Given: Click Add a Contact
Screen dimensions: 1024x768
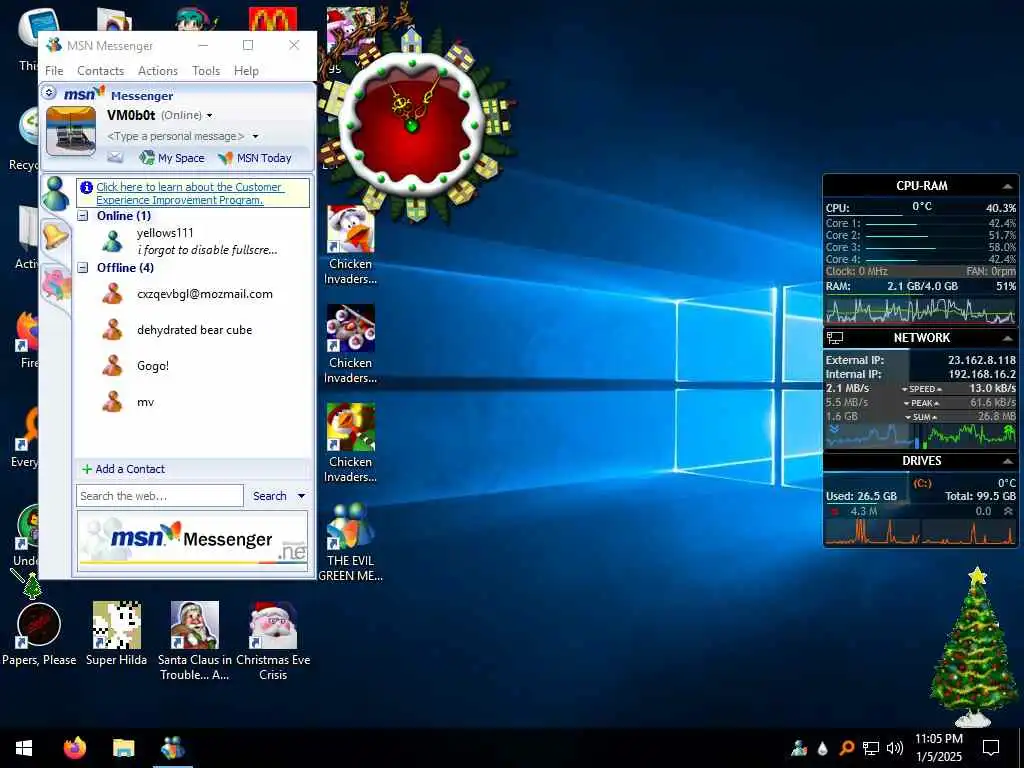Looking at the screenshot, I should (x=123, y=469).
